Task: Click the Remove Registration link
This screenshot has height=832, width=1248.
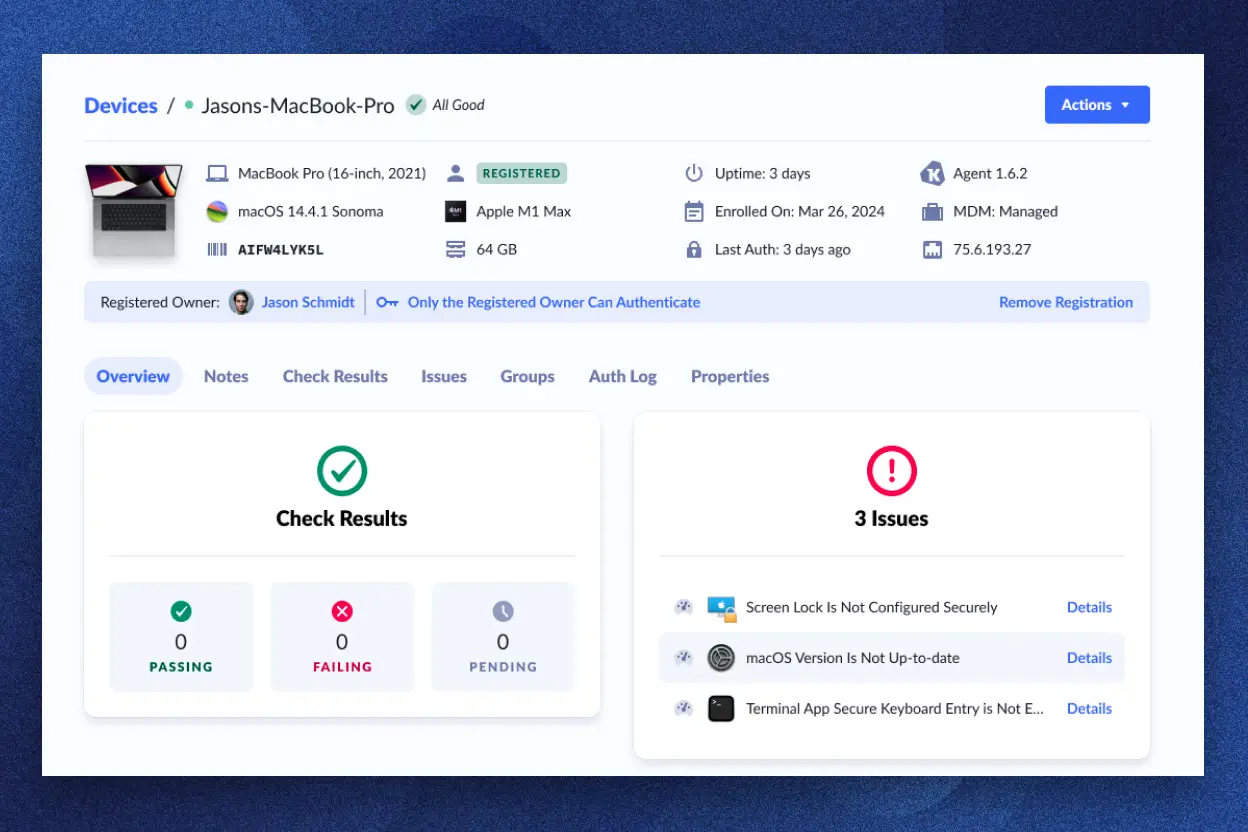Action: point(1066,302)
